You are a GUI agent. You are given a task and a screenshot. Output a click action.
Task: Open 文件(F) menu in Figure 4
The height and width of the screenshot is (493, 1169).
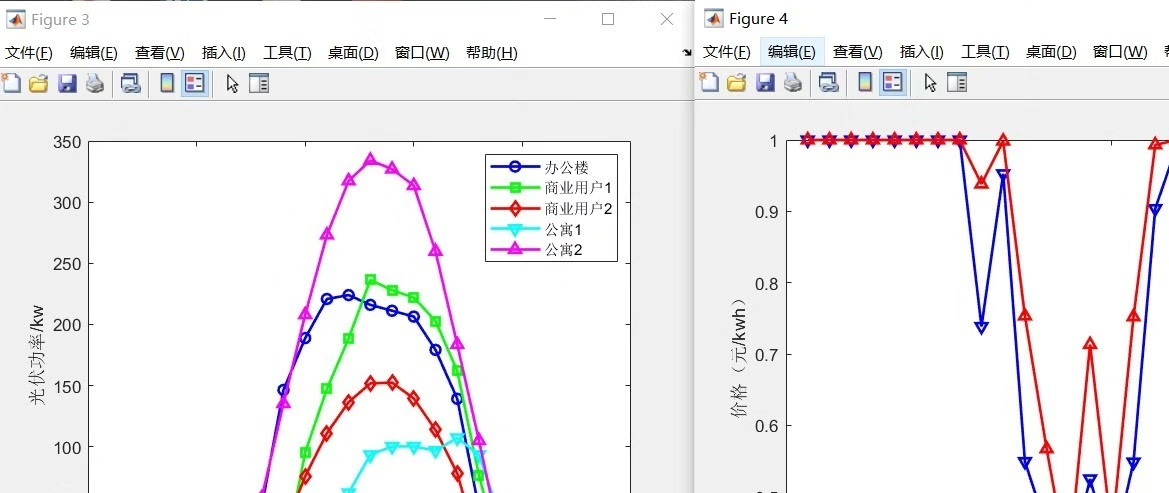pos(727,51)
